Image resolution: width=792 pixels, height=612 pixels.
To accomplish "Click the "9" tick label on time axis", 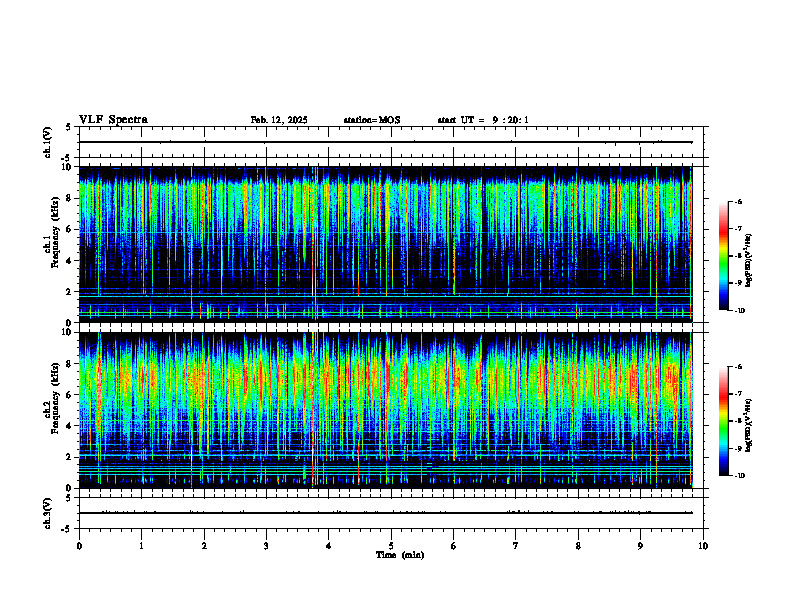I will click(640, 546).
